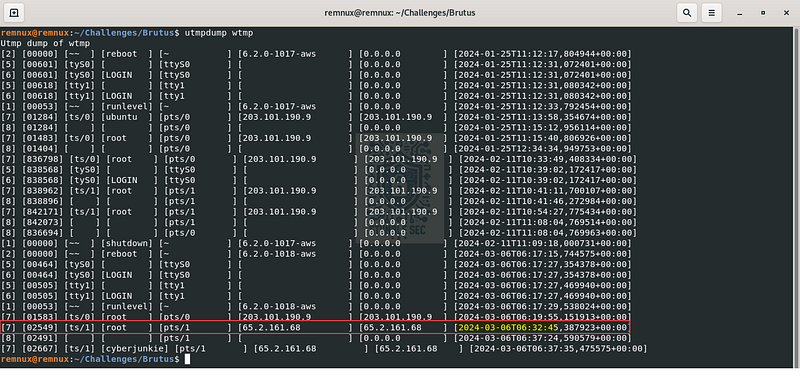The width and height of the screenshot is (800, 377).
Task: Click timestamp 2024-01-25T12:34:34,949753+00:00
Action: (542, 149)
